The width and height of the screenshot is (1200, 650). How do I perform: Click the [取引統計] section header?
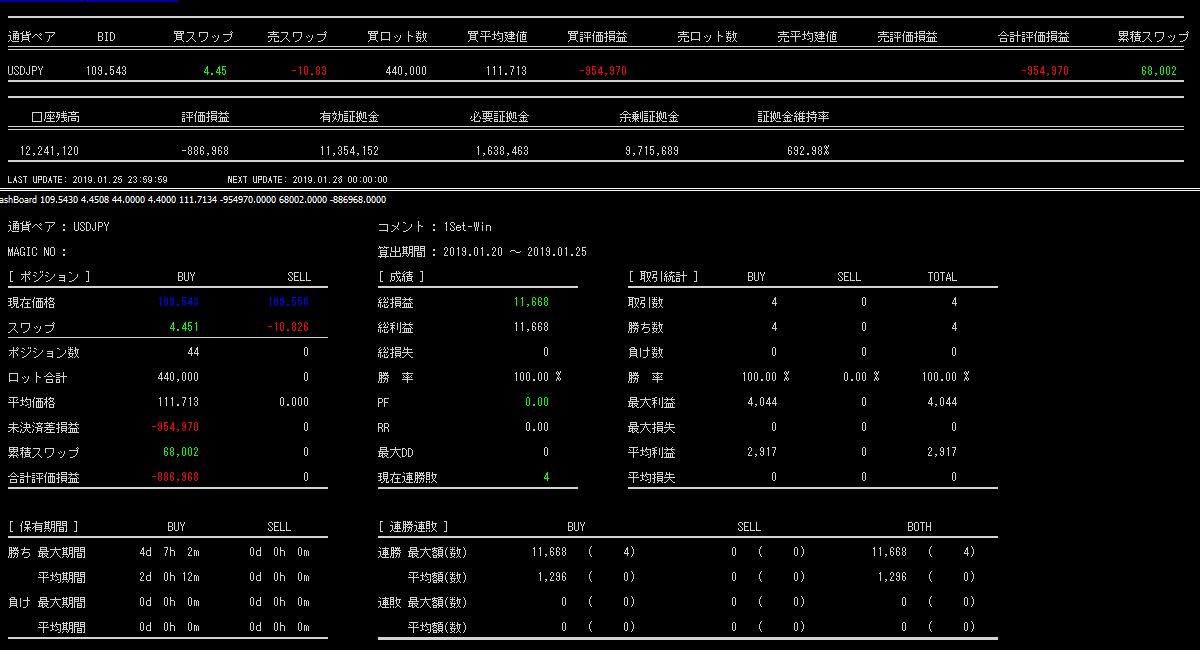(x=663, y=277)
